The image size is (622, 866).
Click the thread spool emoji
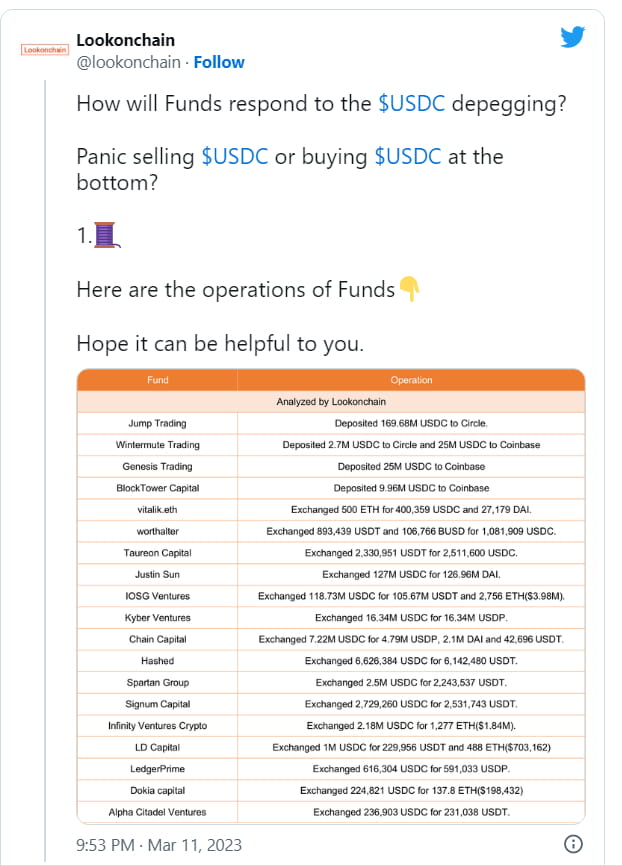click(107, 235)
